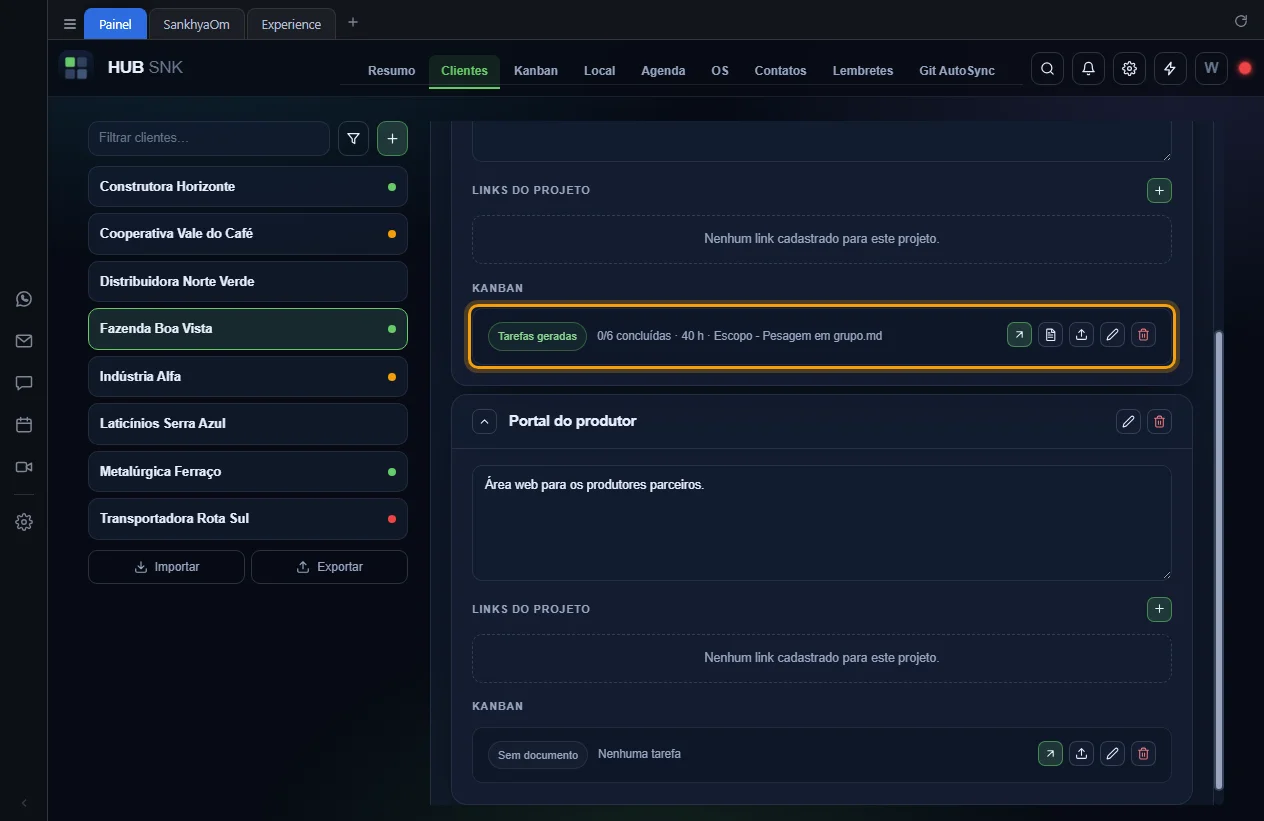The image size is (1264, 821).
Task: Upload a document to the Nenhuma tarefa kanban
Action: point(1081,754)
